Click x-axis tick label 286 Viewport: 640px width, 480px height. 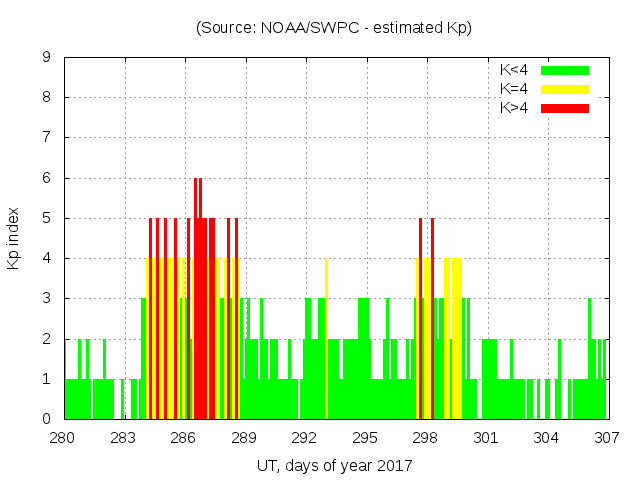pos(184,437)
